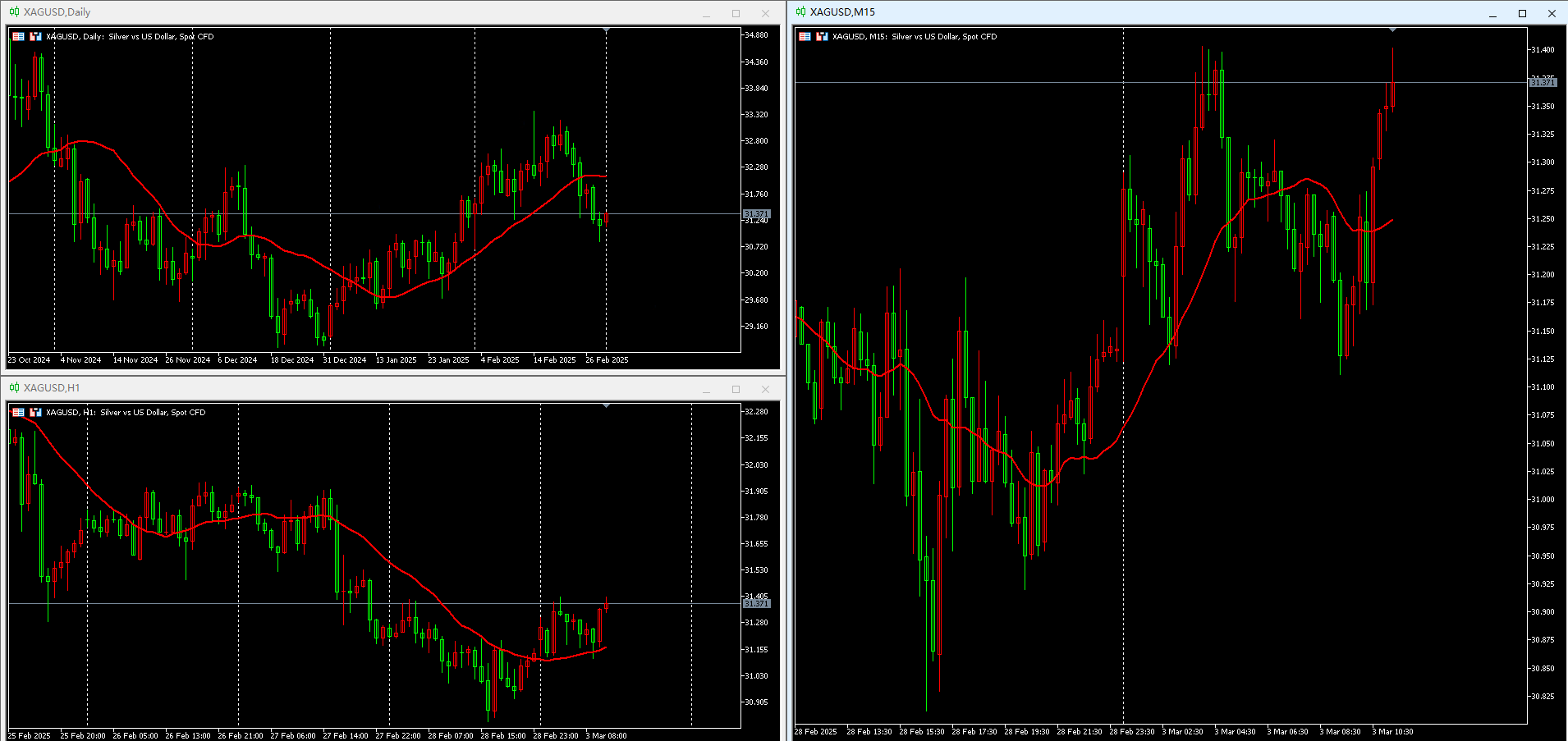This screenshot has height=741, width=1568.
Task: Toggle One Click Trading panel on Daily chart
Action: coord(18,36)
